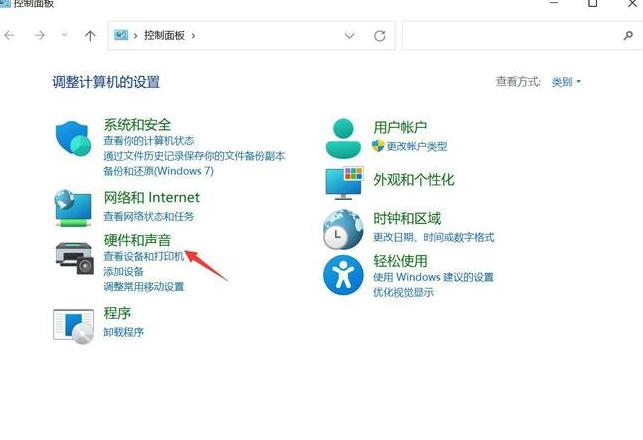Click the forward navigation arrow

coord(39,36)
